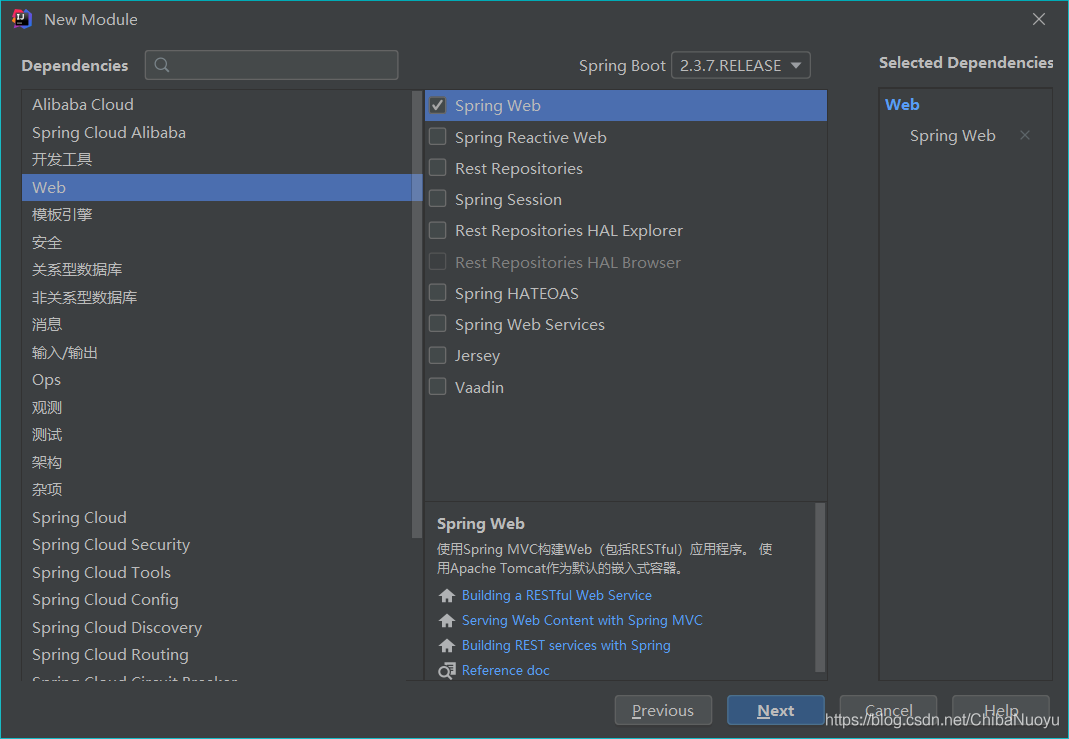Choose the Spring Cloud Security category
Viewport: 1069px width, 739px height.
pyautogui.click(x=217, y=545)
